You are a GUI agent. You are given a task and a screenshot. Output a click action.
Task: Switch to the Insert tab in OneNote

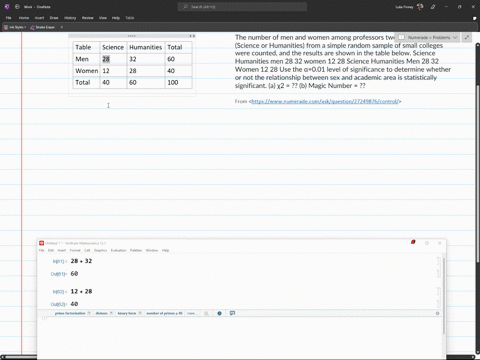click(39, 18)
